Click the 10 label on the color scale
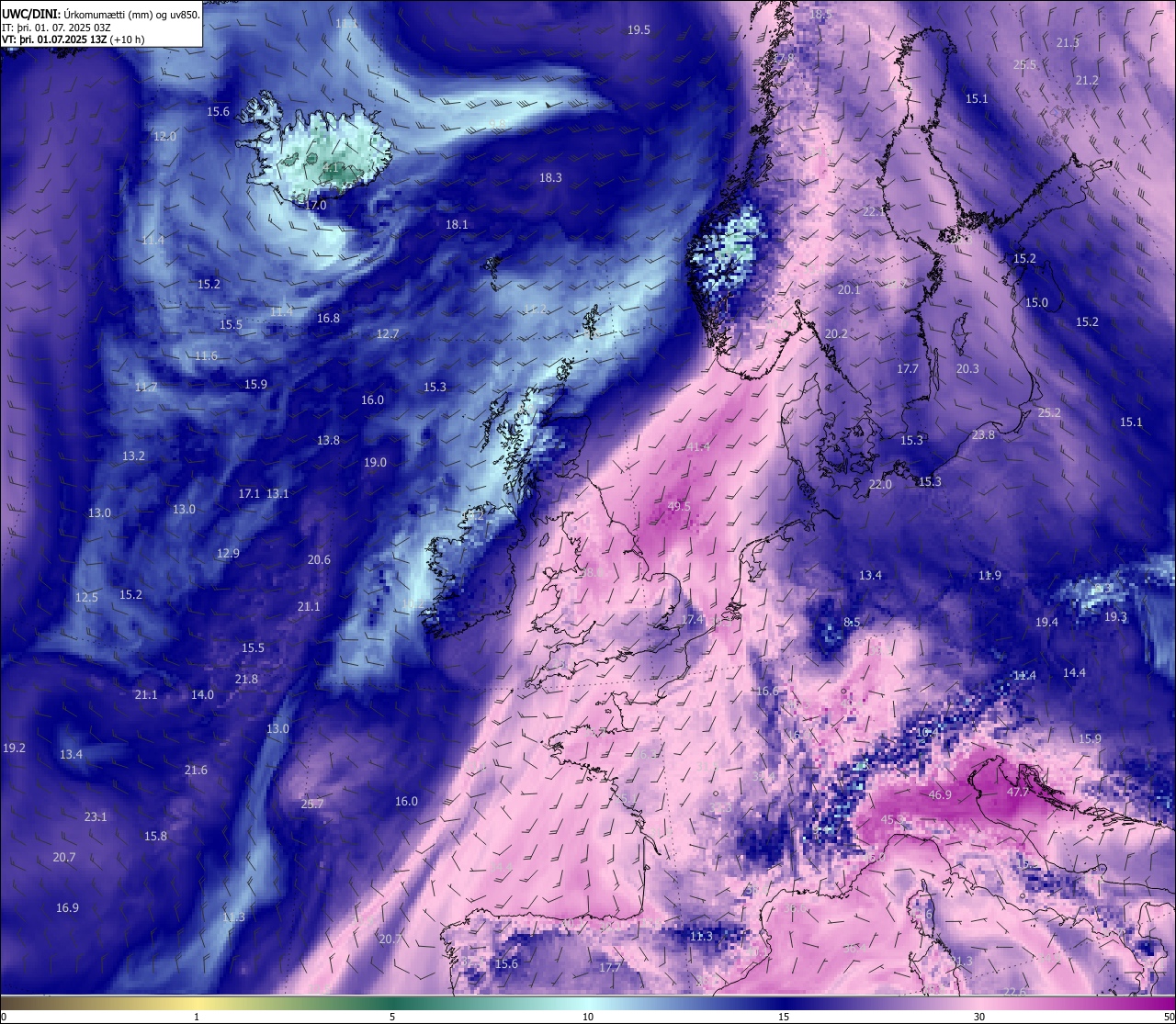Image resolution: width=1176 pixels, height=1024 pixels. click(x=588, y=1017)
